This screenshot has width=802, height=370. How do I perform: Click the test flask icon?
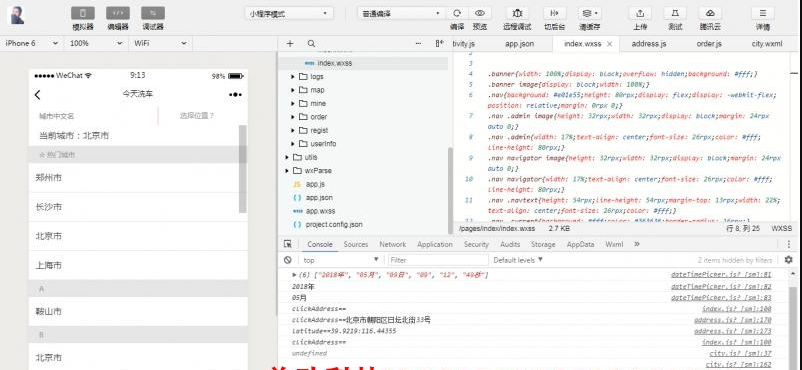(x=675, y=13)
